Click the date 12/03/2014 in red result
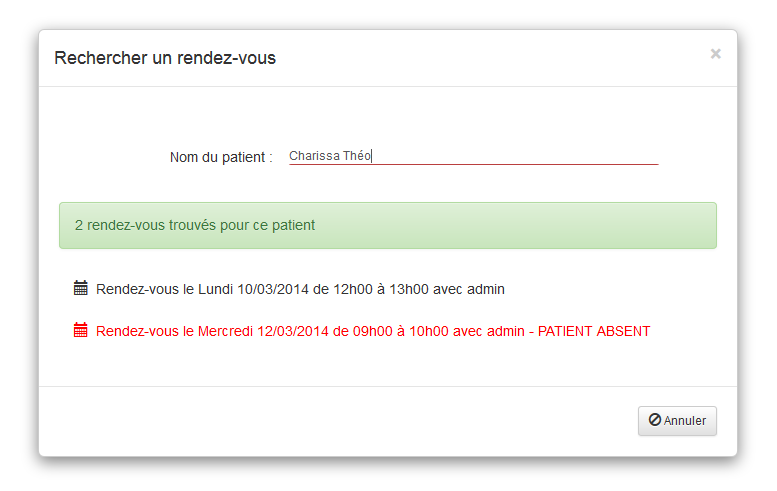 click(293, 331)
